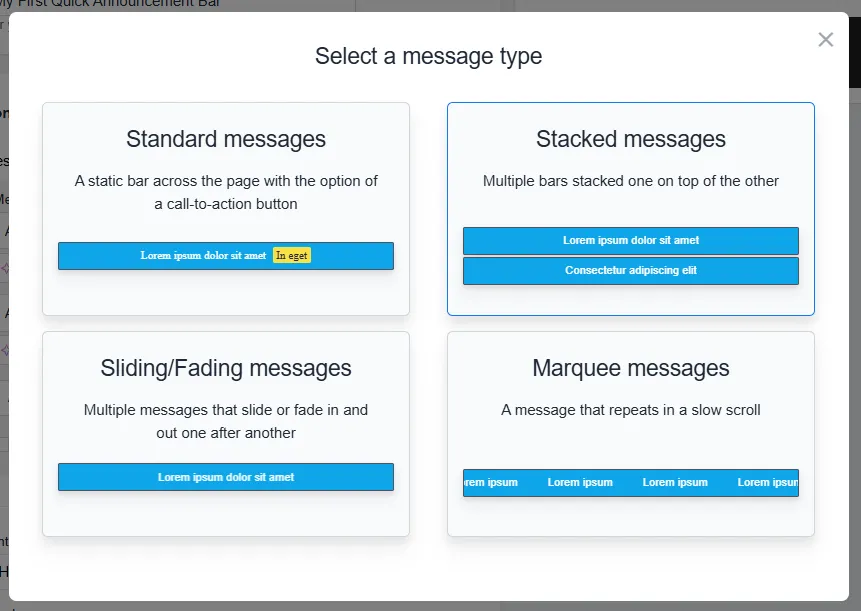Click the 'Standard messages' heading

tap(226, 139)
